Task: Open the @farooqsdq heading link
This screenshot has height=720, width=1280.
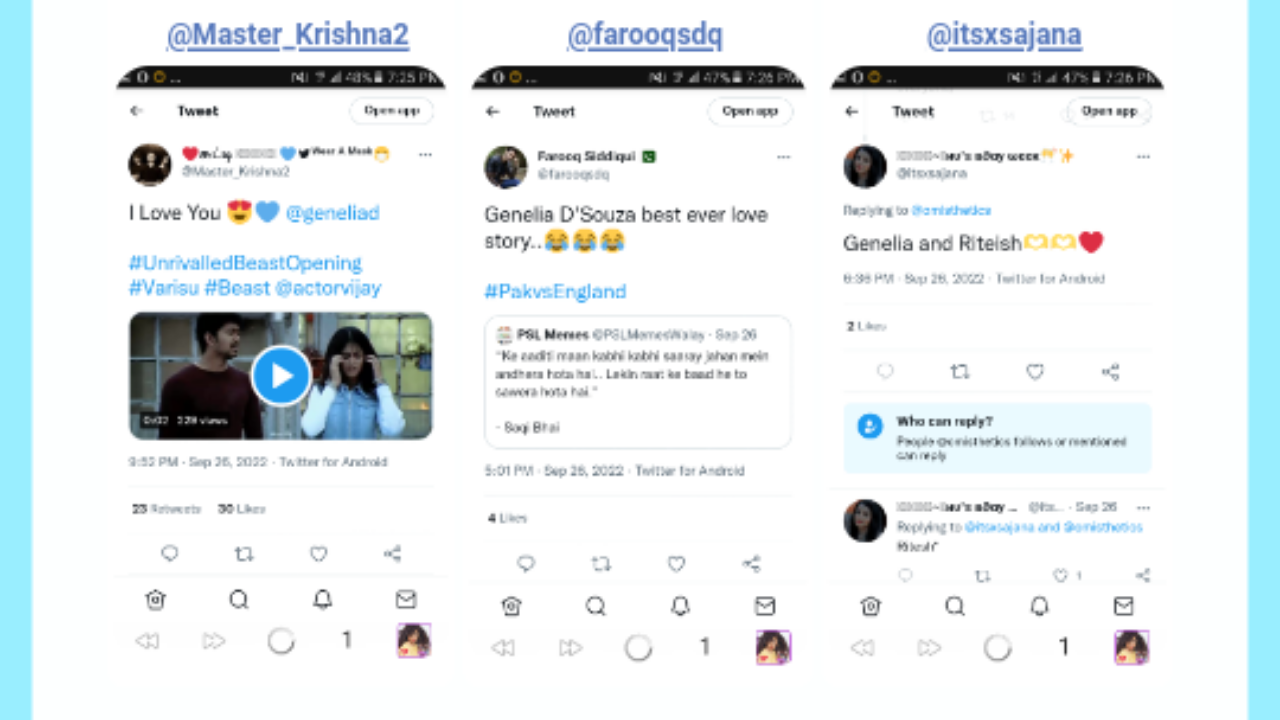Action: pyautogui.click(x=645, y=35)
